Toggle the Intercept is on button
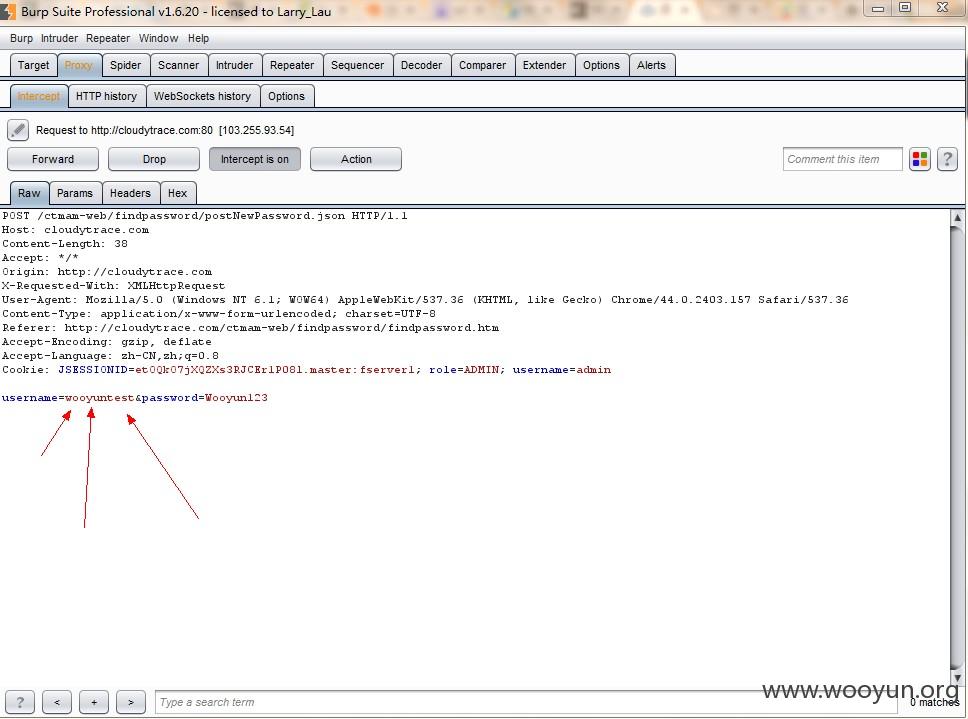This screenshot has width=968, height=719. click(x=255, y=159)
